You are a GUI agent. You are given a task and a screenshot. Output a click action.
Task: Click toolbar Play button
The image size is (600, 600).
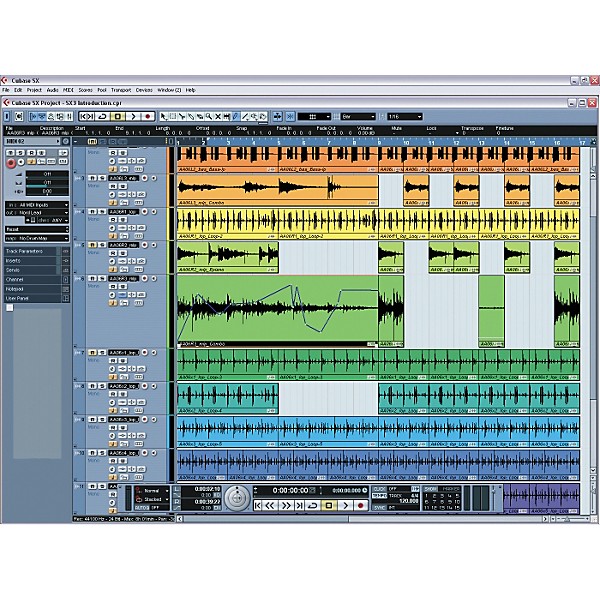133,116
